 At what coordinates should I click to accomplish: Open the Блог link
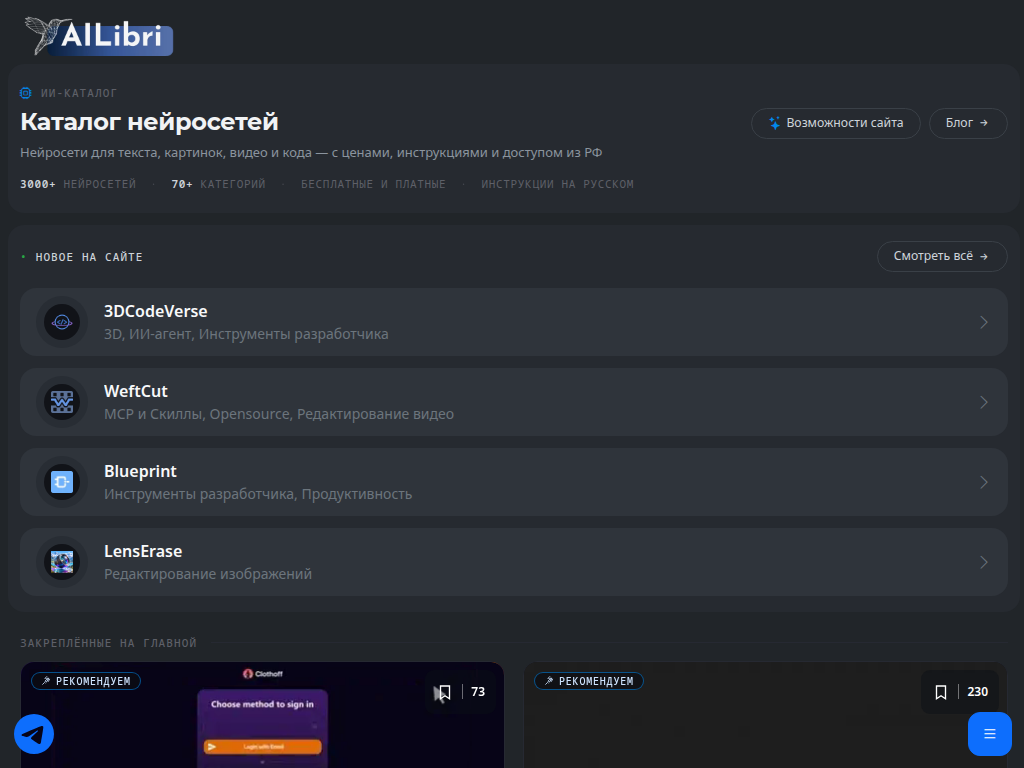tap(967, 123)
